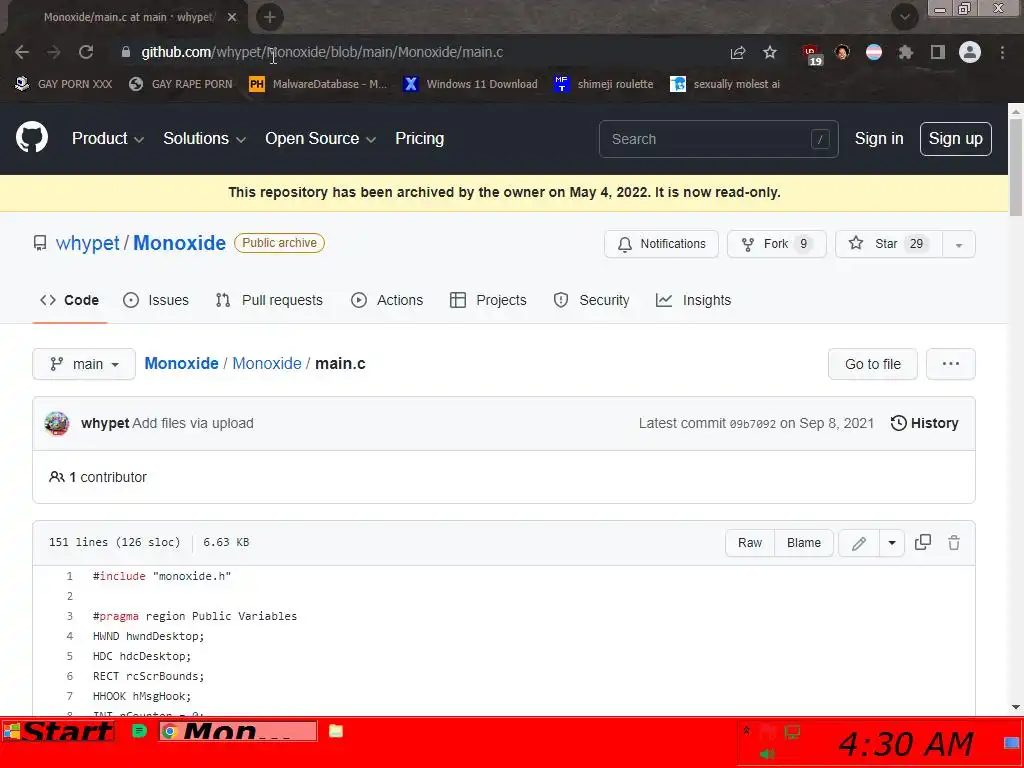Open Monoxide repository name link
The height and width of the screenshot is (768, 1024).
(x=180, y=243)
